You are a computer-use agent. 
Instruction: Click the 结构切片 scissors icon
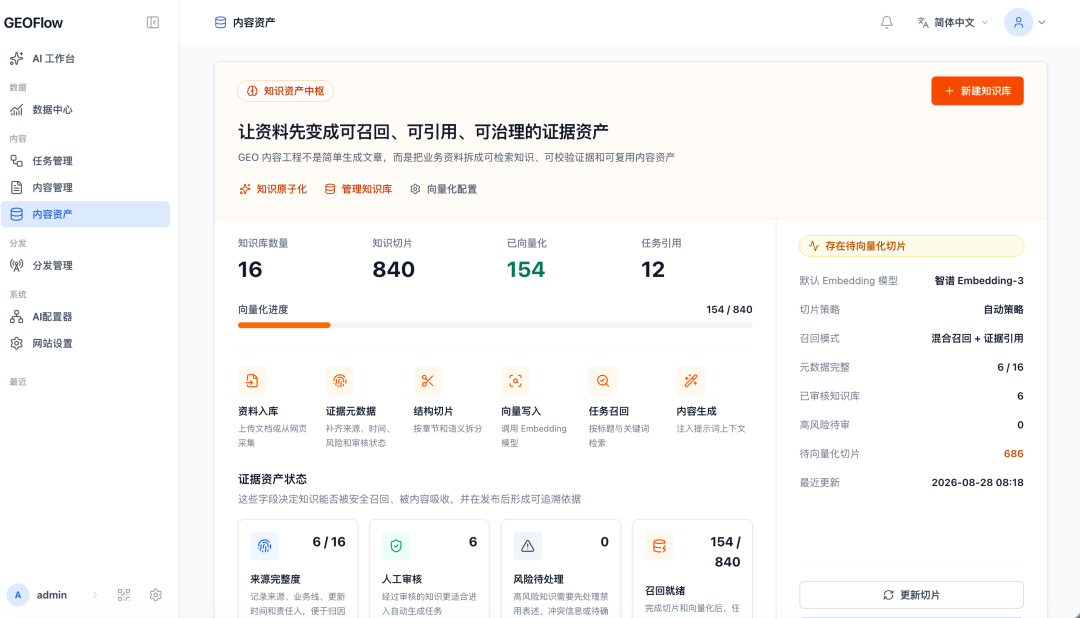pos(428,380)
